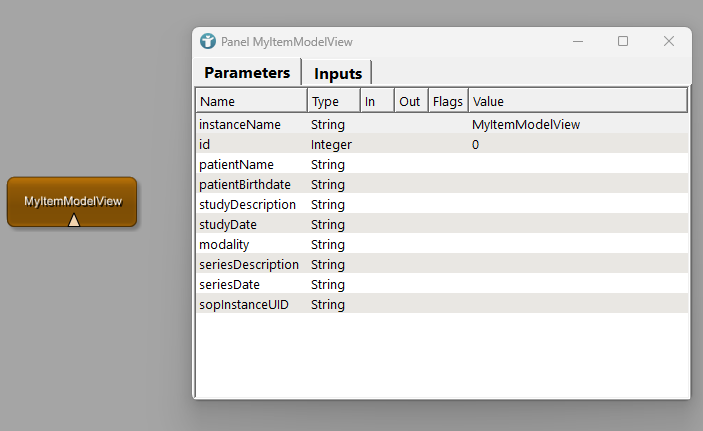Click the Value column header
The width and height of the screenshot is (703, 431).
click(577, 101)
